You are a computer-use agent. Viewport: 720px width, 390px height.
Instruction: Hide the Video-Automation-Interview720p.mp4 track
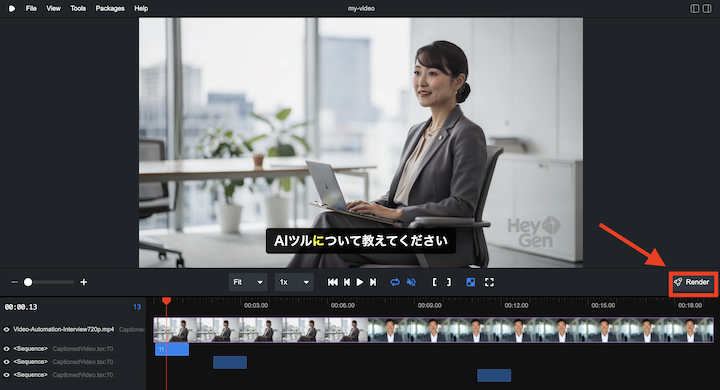(6, 329)
